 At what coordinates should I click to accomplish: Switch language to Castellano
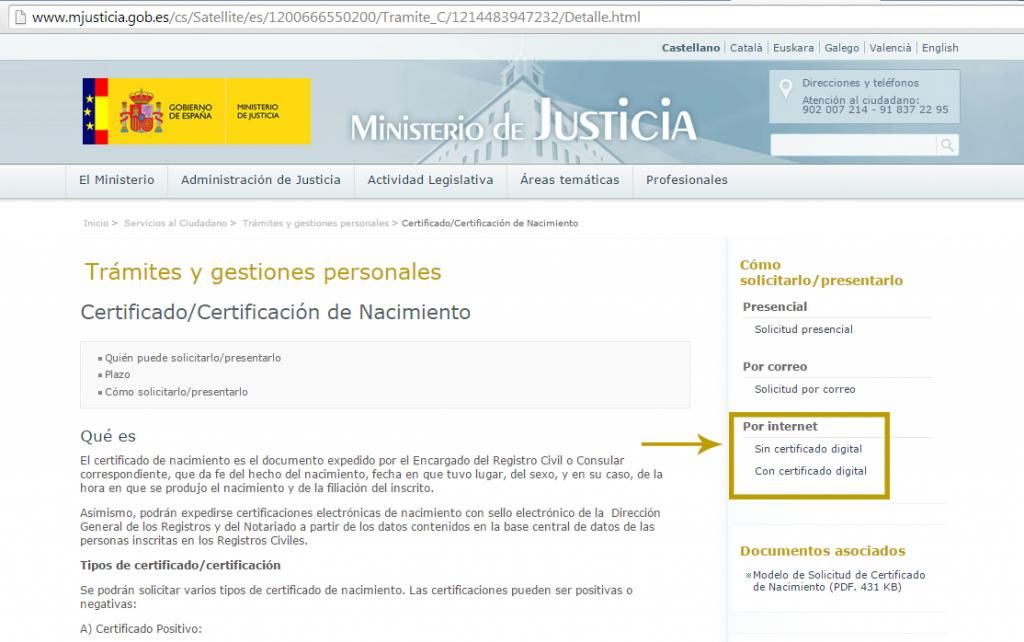click(x=690, y=48)
